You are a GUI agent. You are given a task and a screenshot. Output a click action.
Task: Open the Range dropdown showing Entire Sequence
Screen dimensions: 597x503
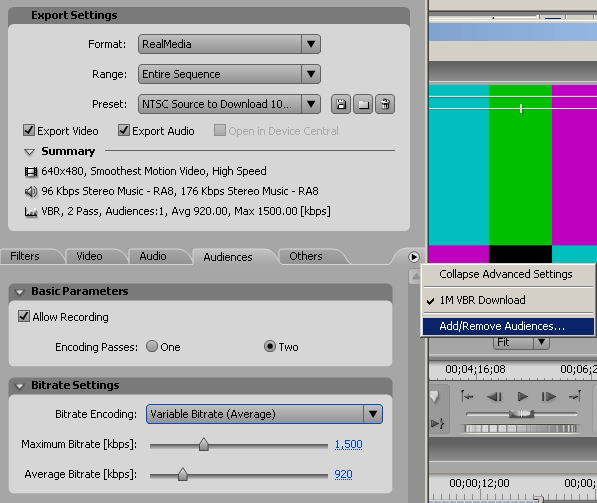pos(229,74)
